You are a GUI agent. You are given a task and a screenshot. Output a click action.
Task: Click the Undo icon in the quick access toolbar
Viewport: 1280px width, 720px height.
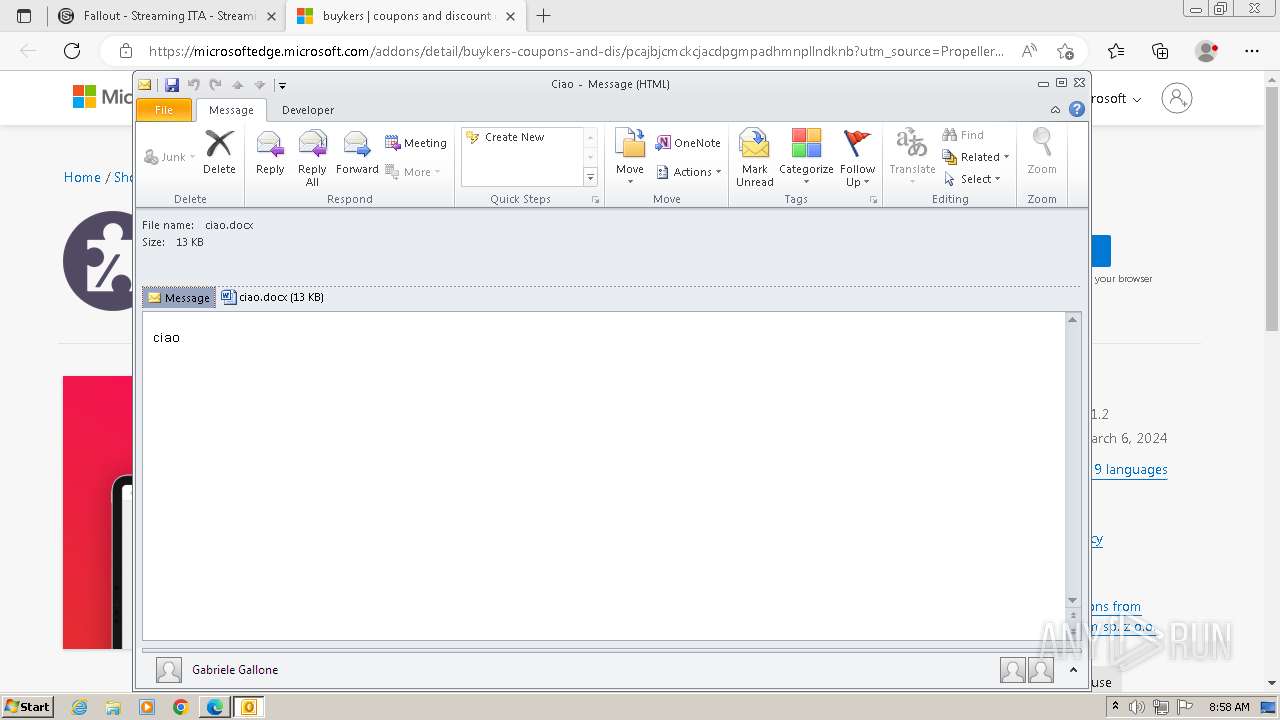click(x=194, y=85)
